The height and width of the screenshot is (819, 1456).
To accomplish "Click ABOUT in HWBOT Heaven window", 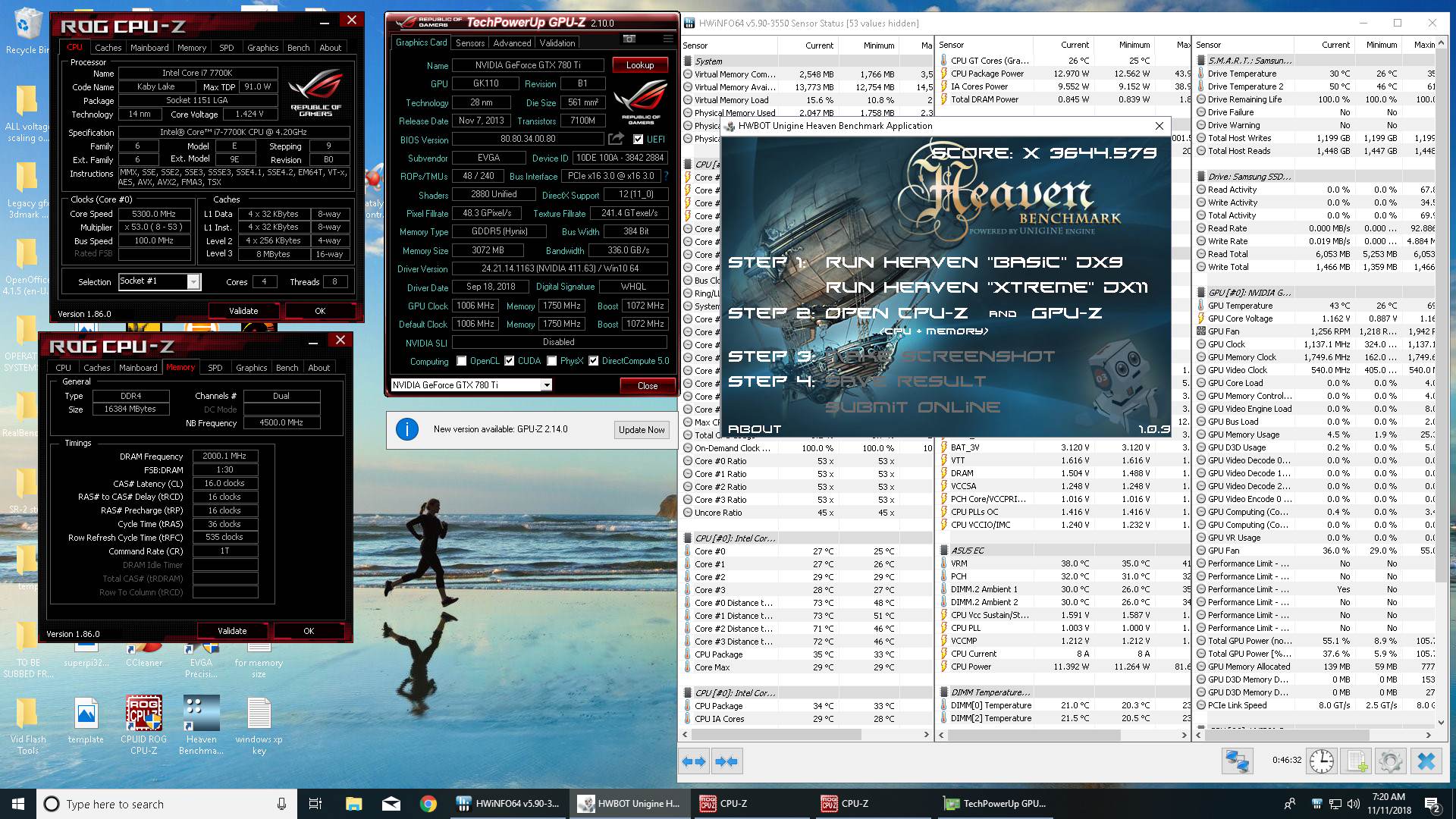I will click(x=755, y=429).
